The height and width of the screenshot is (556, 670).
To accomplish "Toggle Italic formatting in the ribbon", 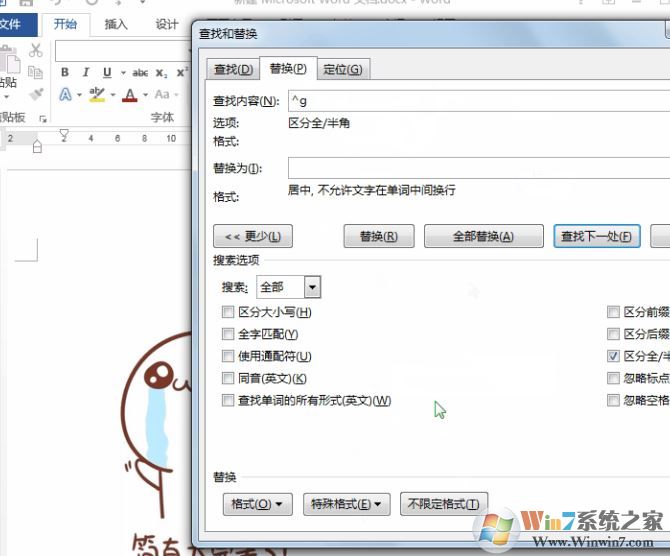I will pyautogui.click(x=86, y=72).
